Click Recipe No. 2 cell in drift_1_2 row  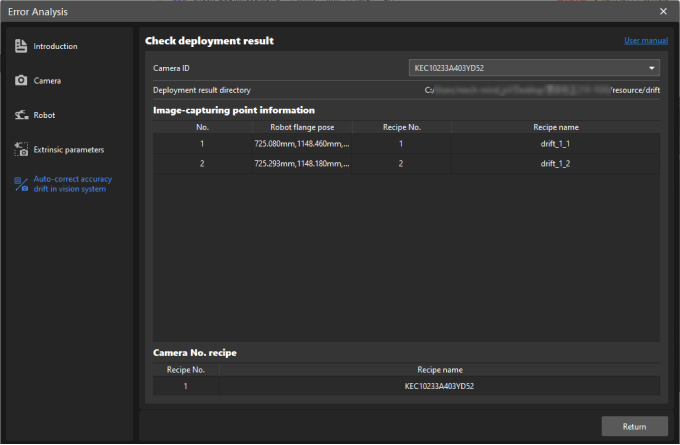401,164
